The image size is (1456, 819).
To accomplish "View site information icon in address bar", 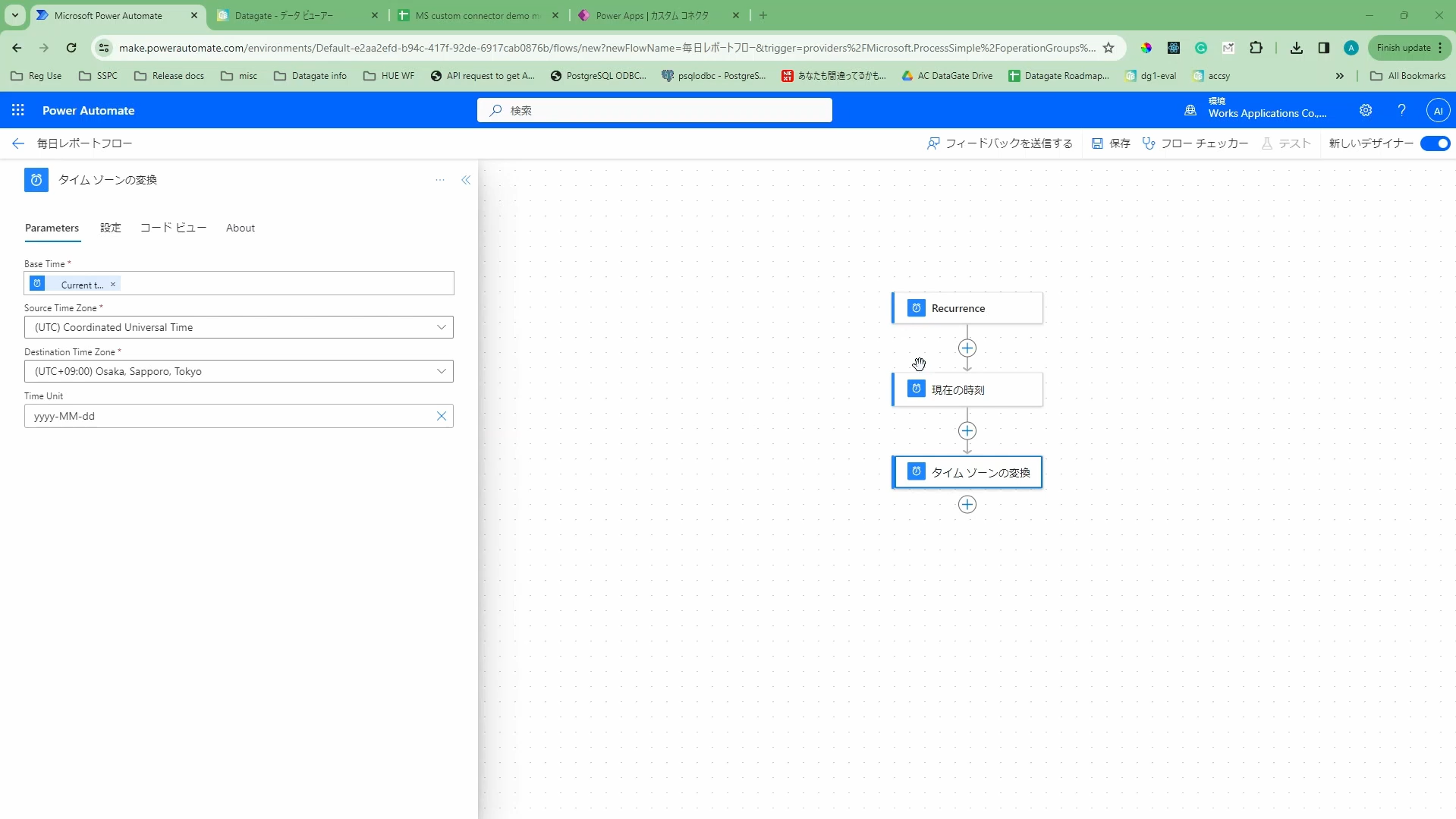I will pos(104,48).
